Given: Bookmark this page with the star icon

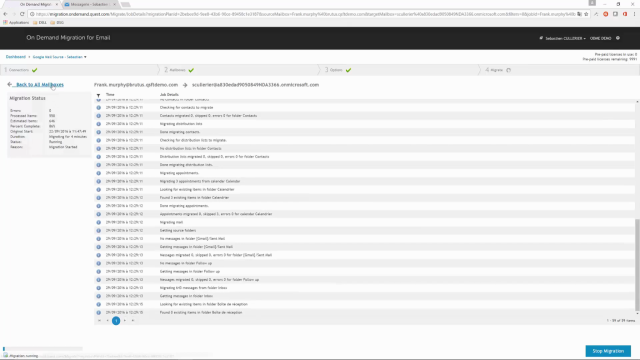Looking at the screenshot, I should click(x=586, y=14).
